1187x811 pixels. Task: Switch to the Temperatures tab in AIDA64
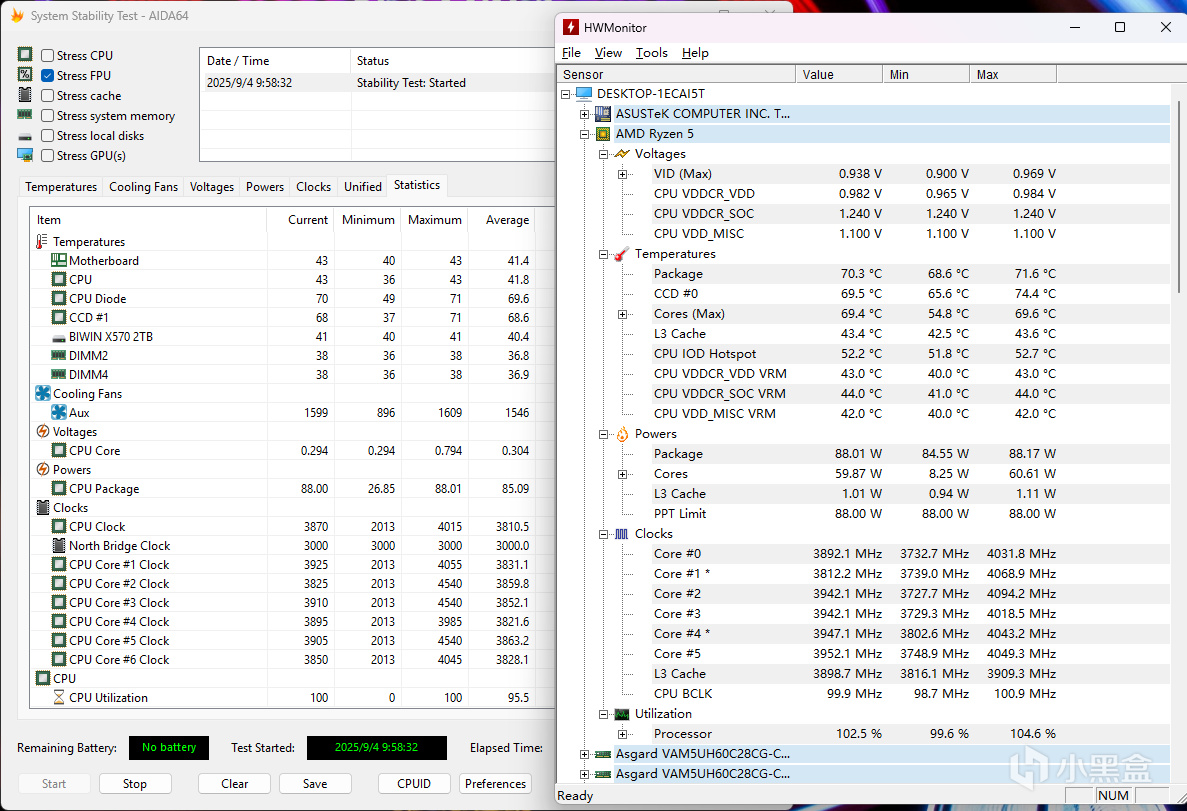coord(61,187)
